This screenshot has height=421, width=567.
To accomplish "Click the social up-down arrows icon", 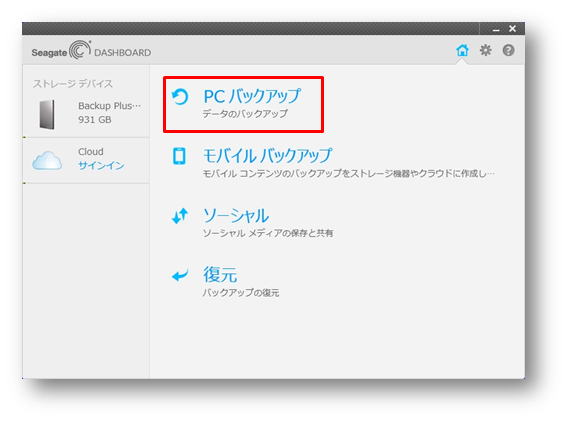I will click(180, 216).
